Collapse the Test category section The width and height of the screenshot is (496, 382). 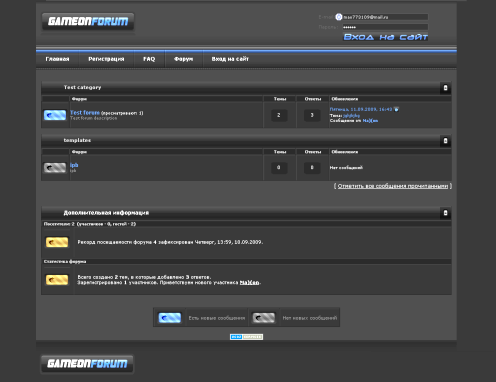click(445, 88)
